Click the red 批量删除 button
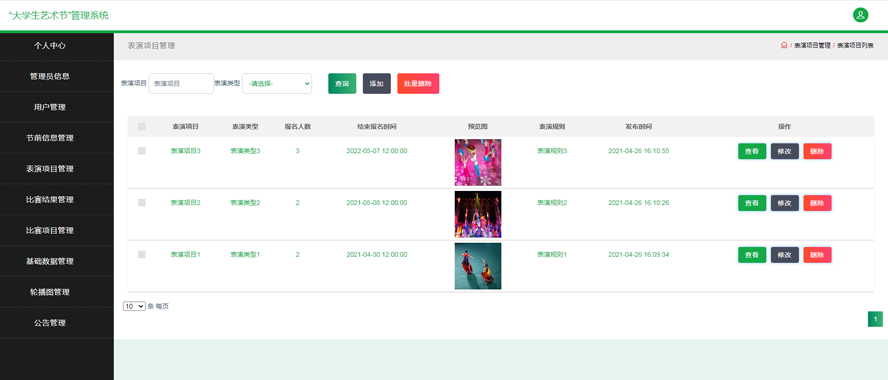The height and width of the screenshot is (380, 888). pyautogui.click(x=418, y=83)
